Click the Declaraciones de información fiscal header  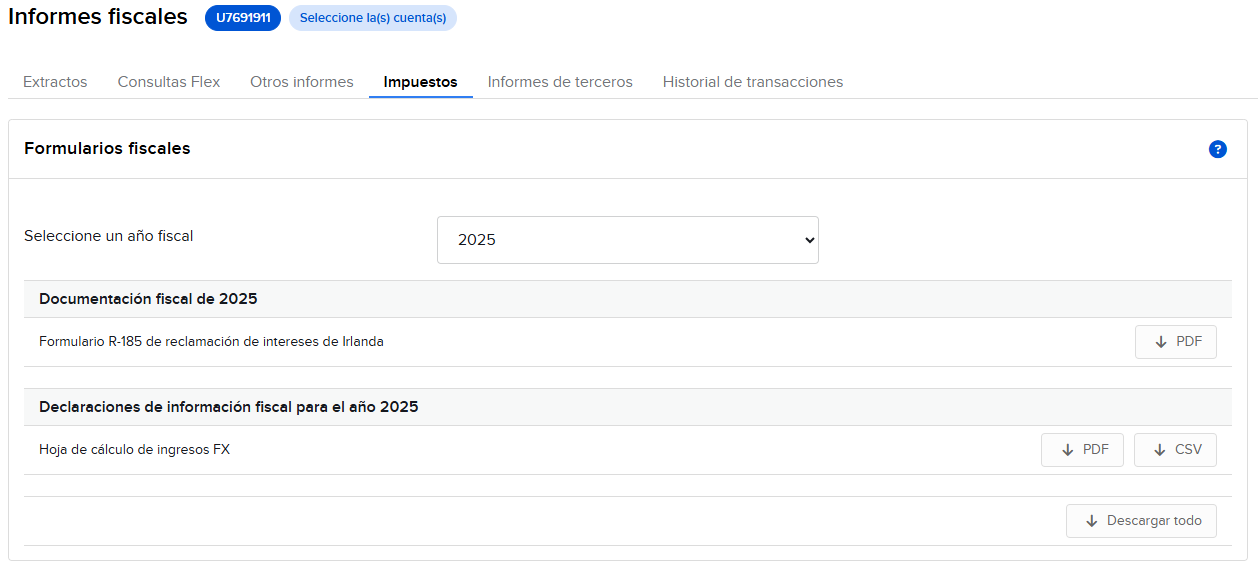pyautogui.click(x=228, y=407)
